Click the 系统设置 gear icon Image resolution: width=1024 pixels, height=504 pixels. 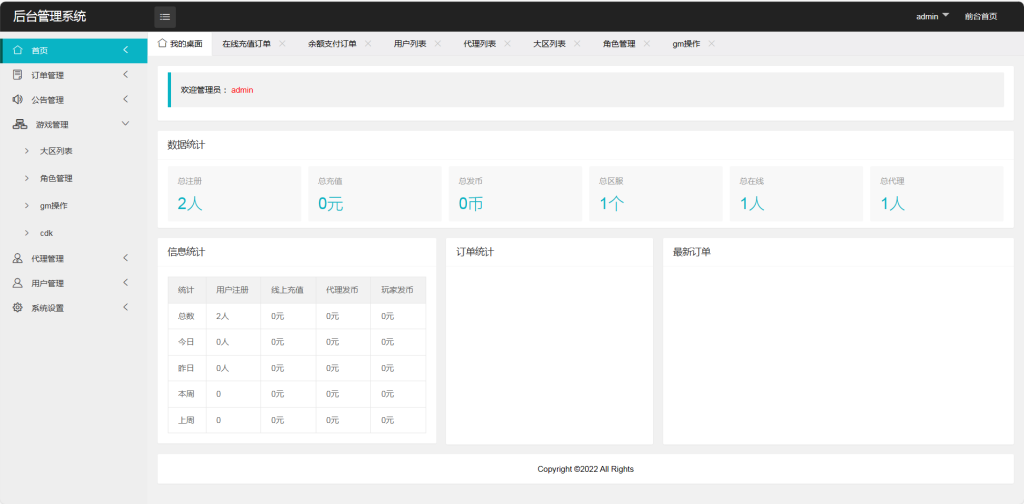18,308
